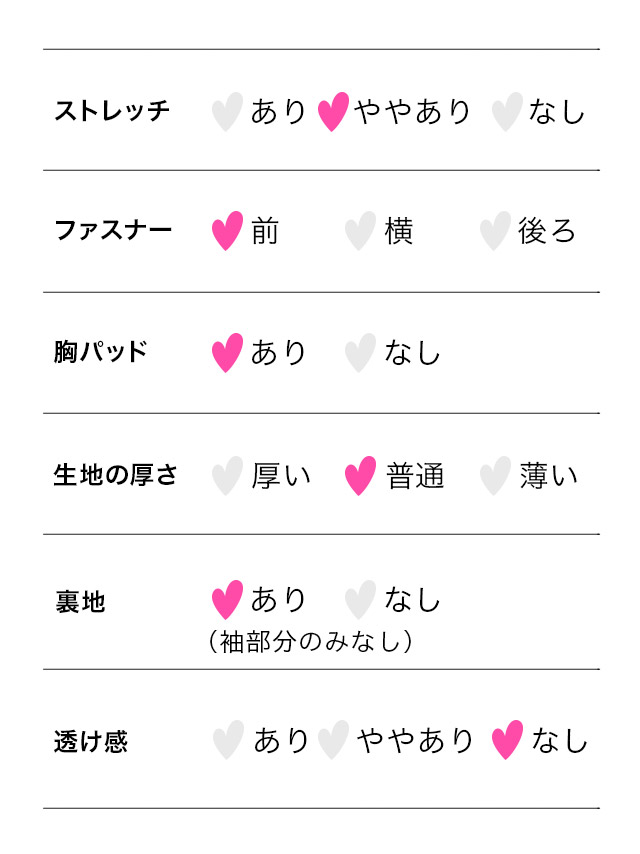Click the gray heart beside ストレッチ あり

[228, 111]
